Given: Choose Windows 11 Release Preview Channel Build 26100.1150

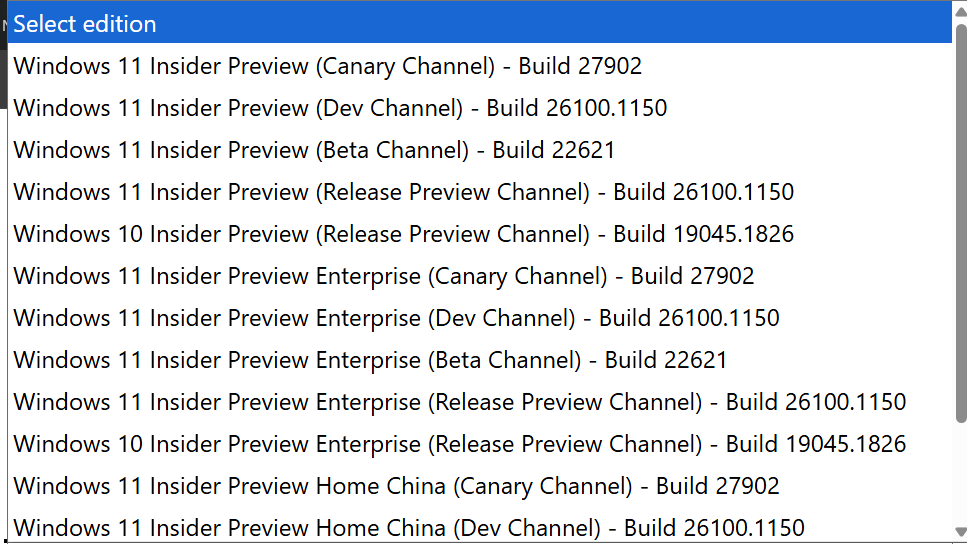Looking at the screenshot, I should (x=480, y=192).
